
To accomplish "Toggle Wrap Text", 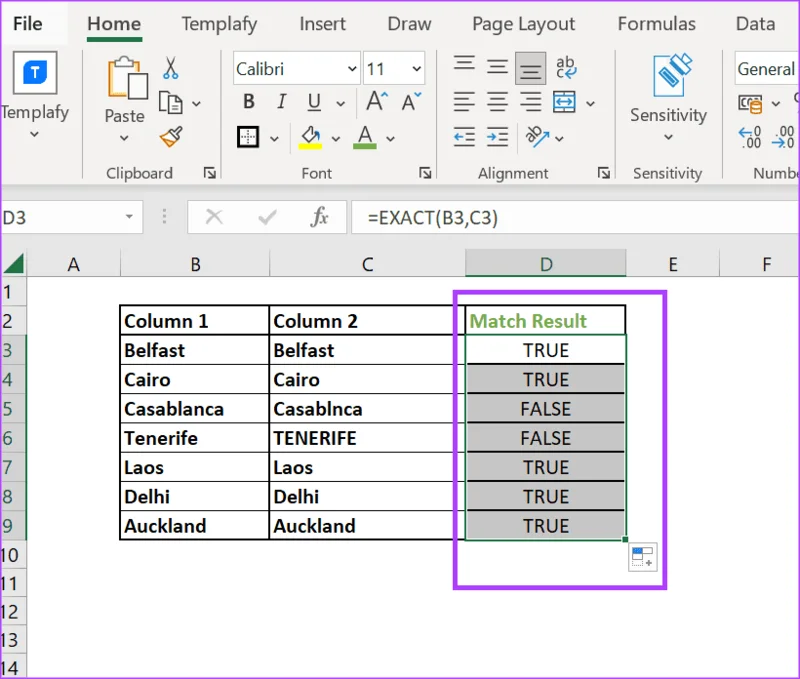I will pyautogui.click(x=566, y=67).
